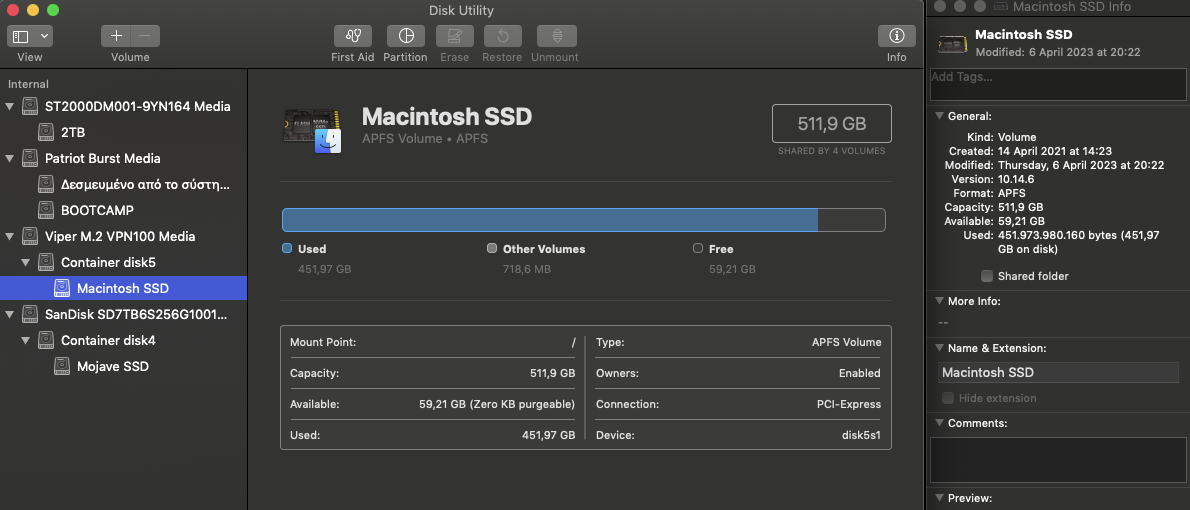The image size is (1190, 510).
Task: Click the Version 10.14.6 value in Info
Action: click(1015, 179)
